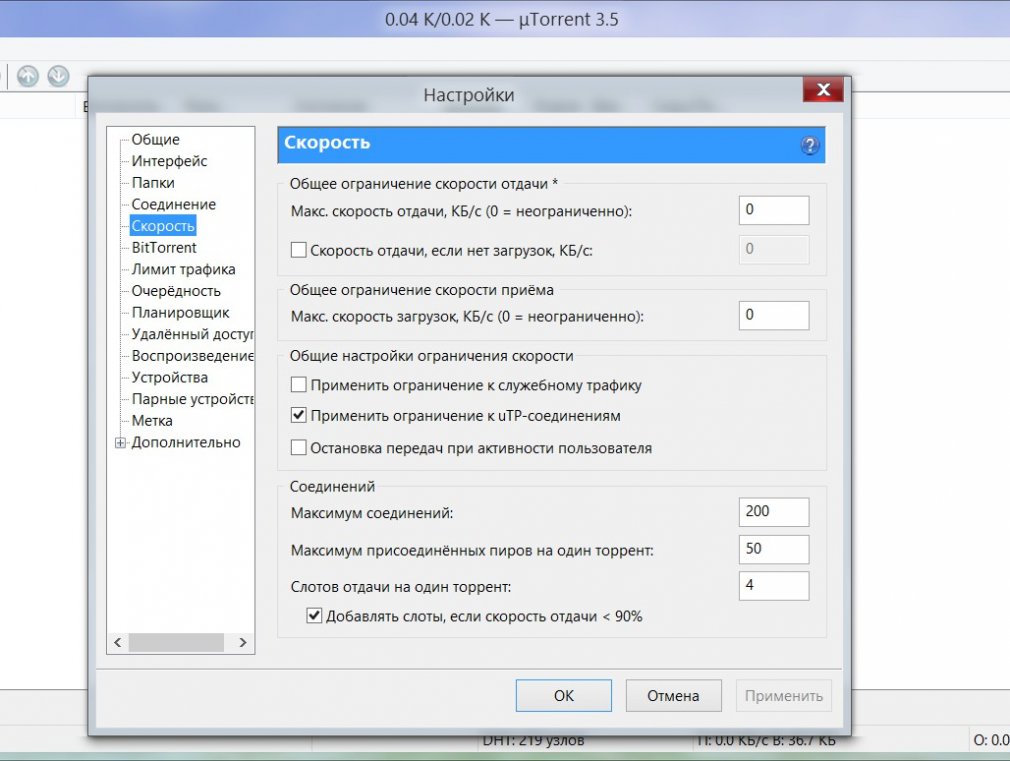Image resolution: width=1010 pixels, height=761 pixels.
Task: Click the upload slots per torrent field
Action: click(774, 586)
